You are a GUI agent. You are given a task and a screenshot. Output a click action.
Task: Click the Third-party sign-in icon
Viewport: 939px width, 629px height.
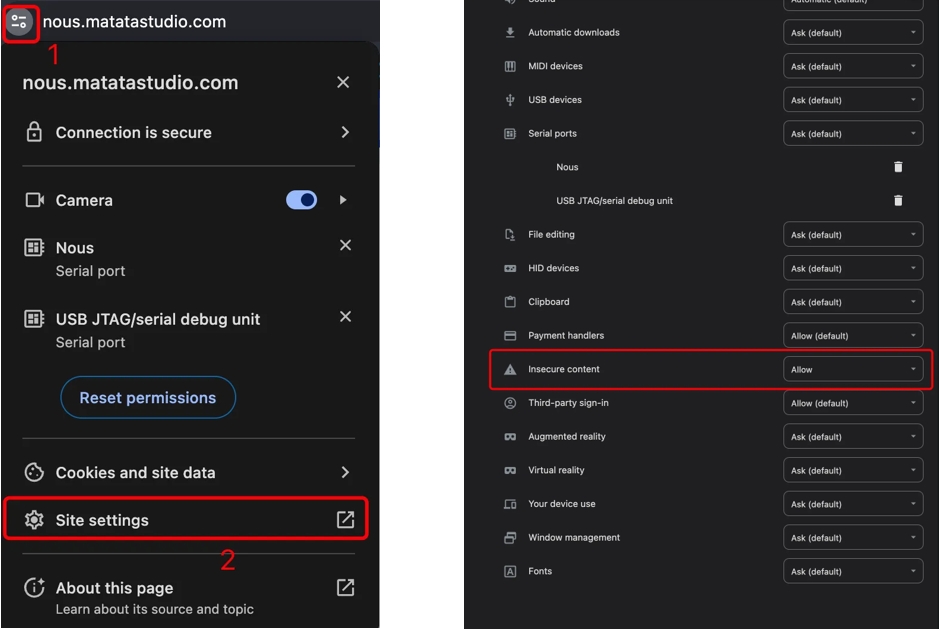point(510,403)
